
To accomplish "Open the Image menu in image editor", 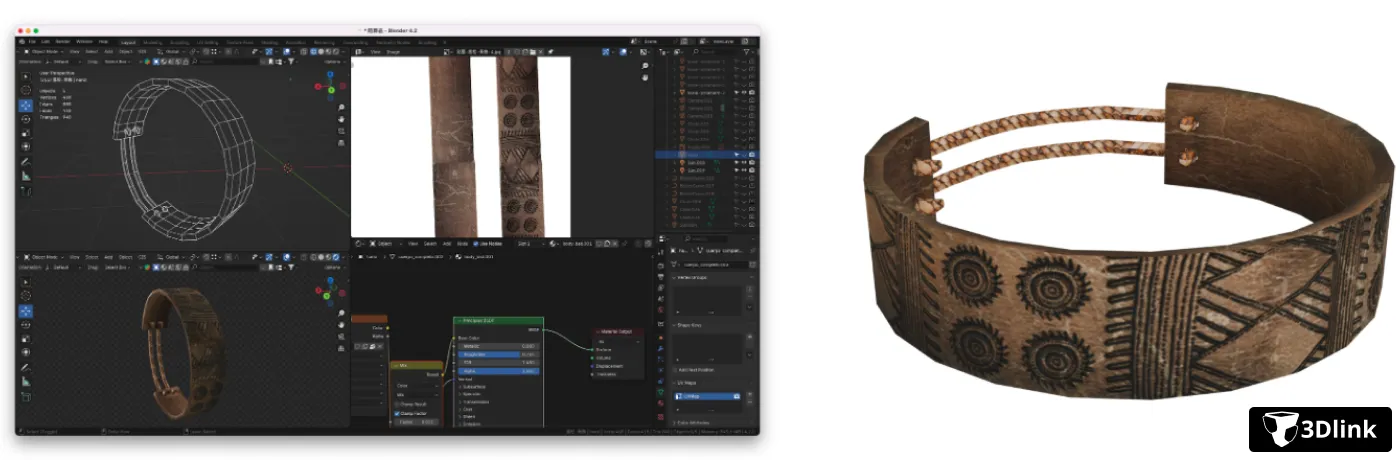I will [x=393, y=51].
